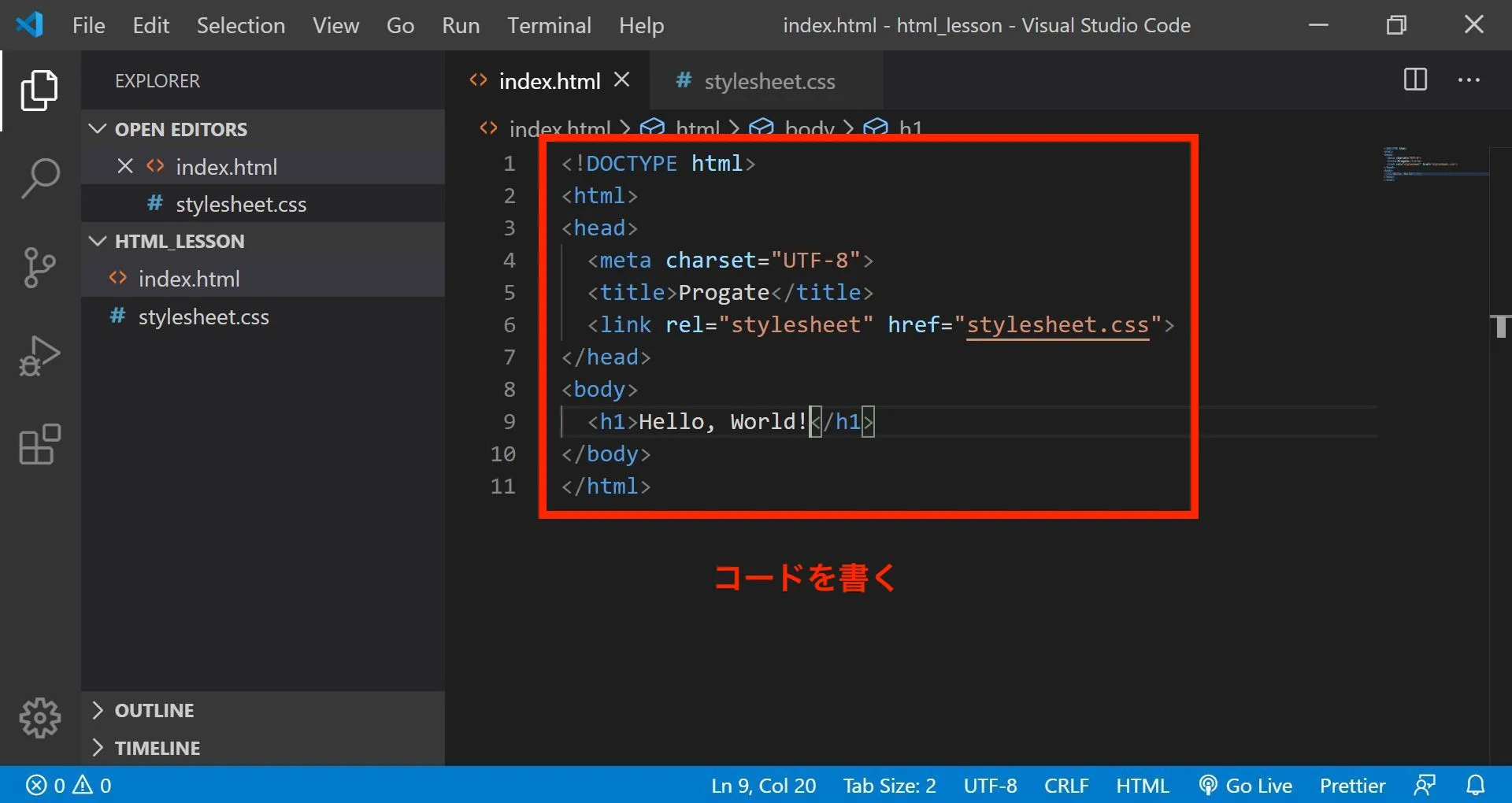Open the Terminal menu

[549, 24]
